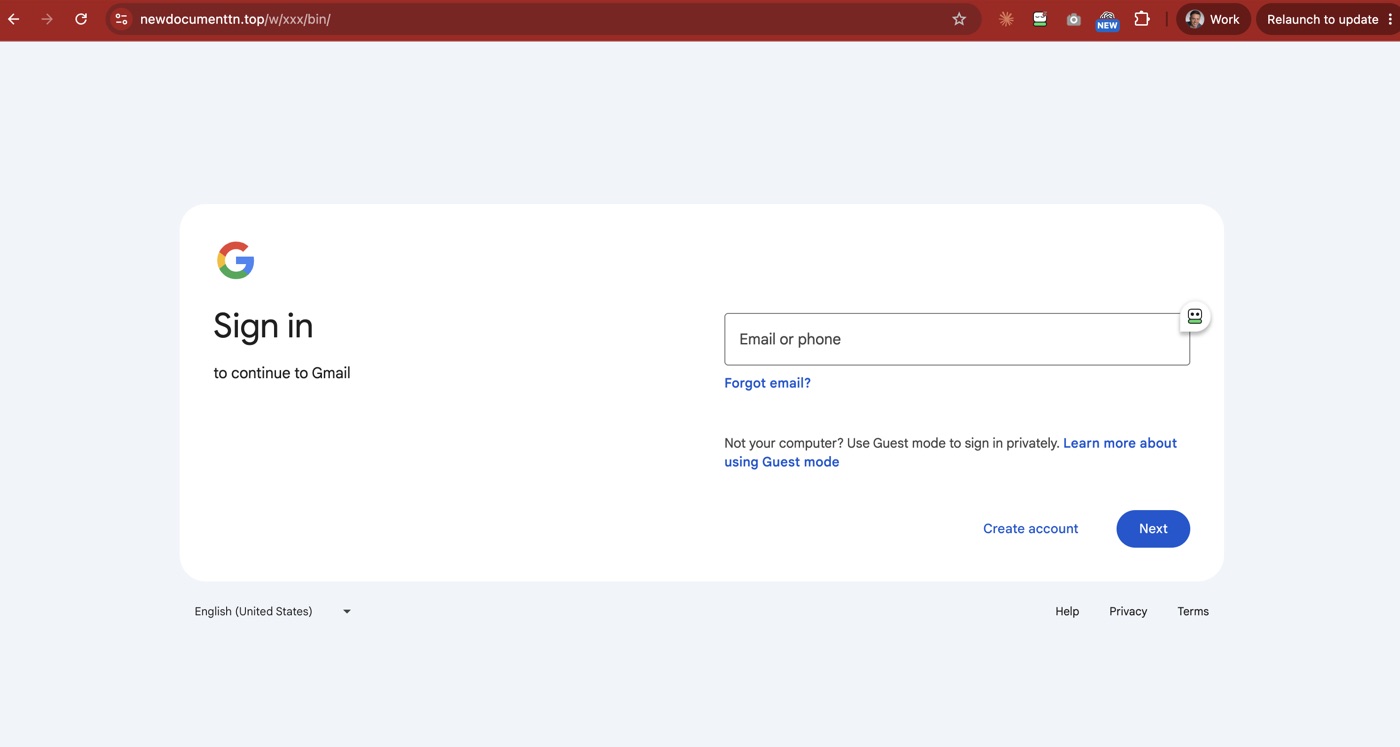Open the site information icon in address bar

coord(121,19)
